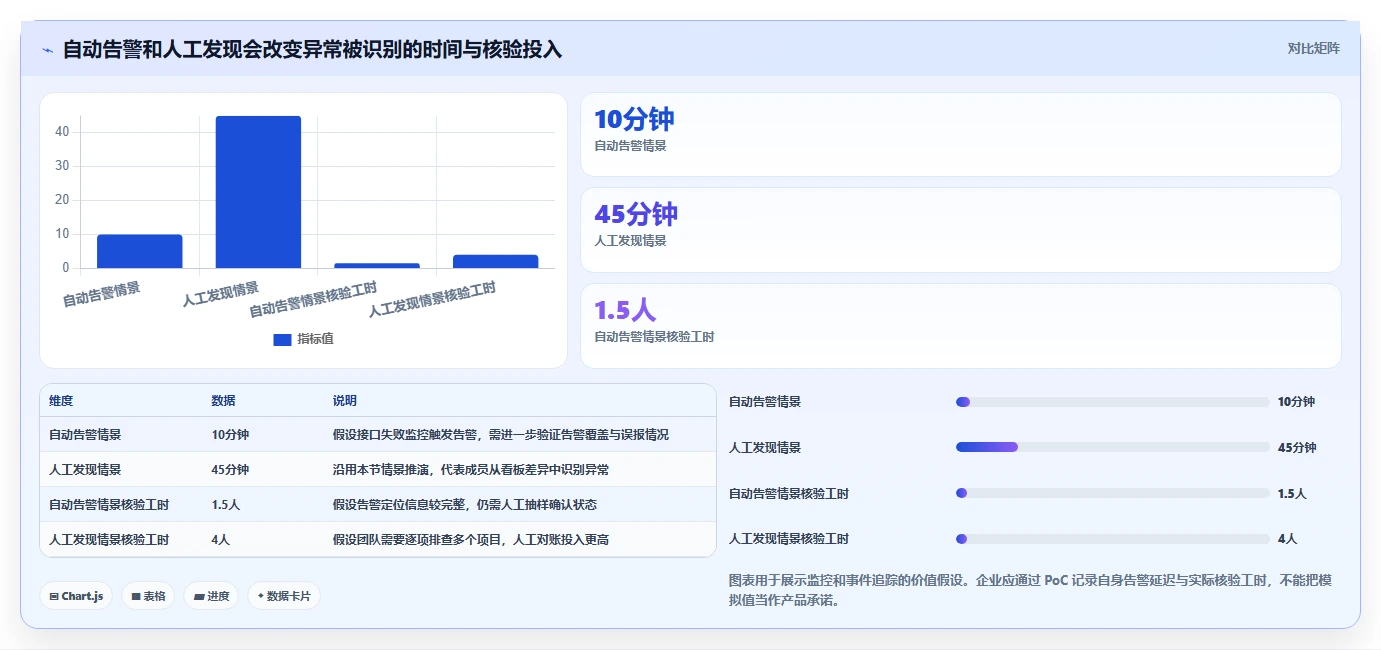
Task: Click 45分钟 value beside progress bar
Action: coord(1297,447)
